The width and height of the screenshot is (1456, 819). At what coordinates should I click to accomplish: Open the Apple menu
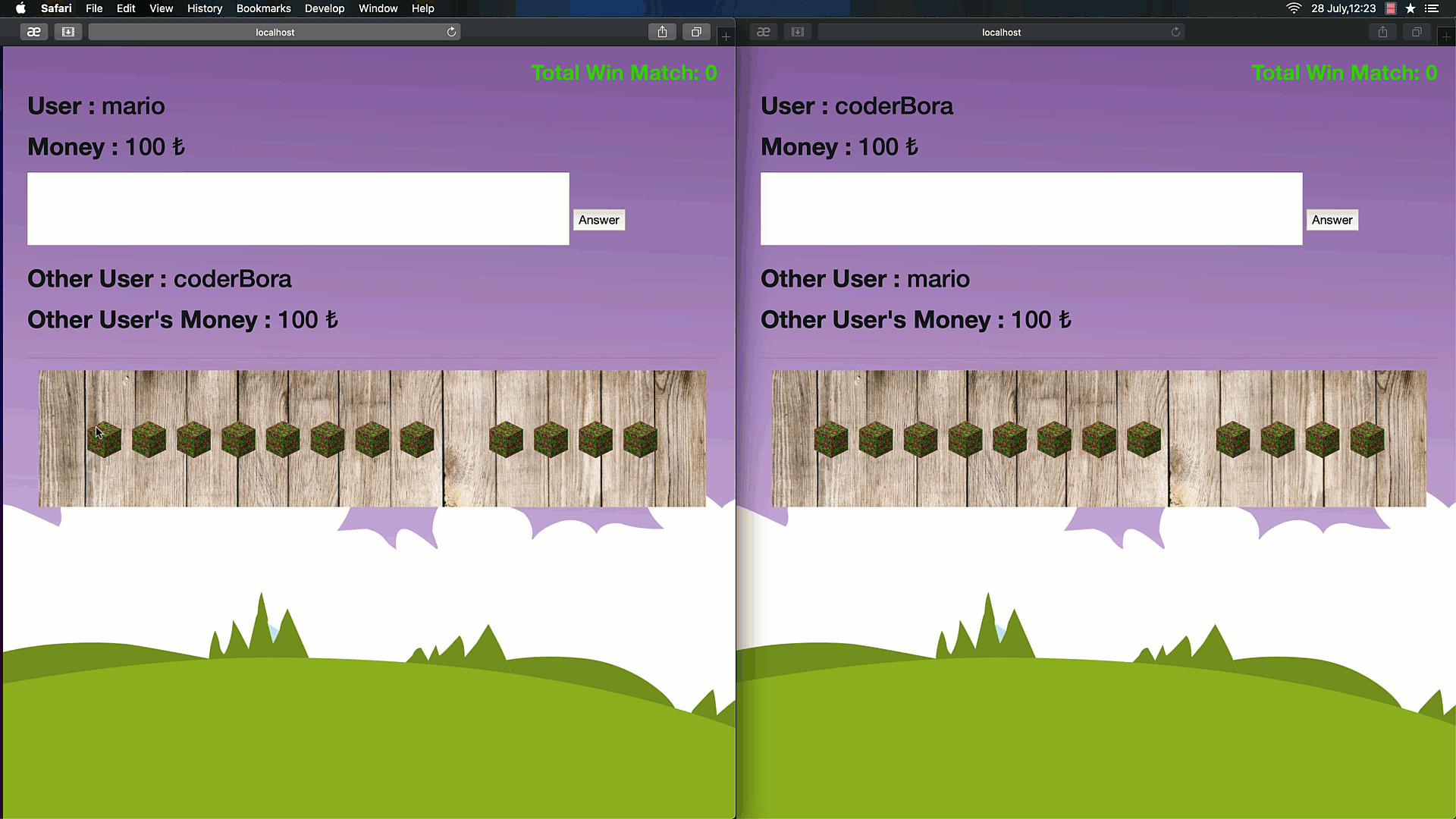point(20,8)
